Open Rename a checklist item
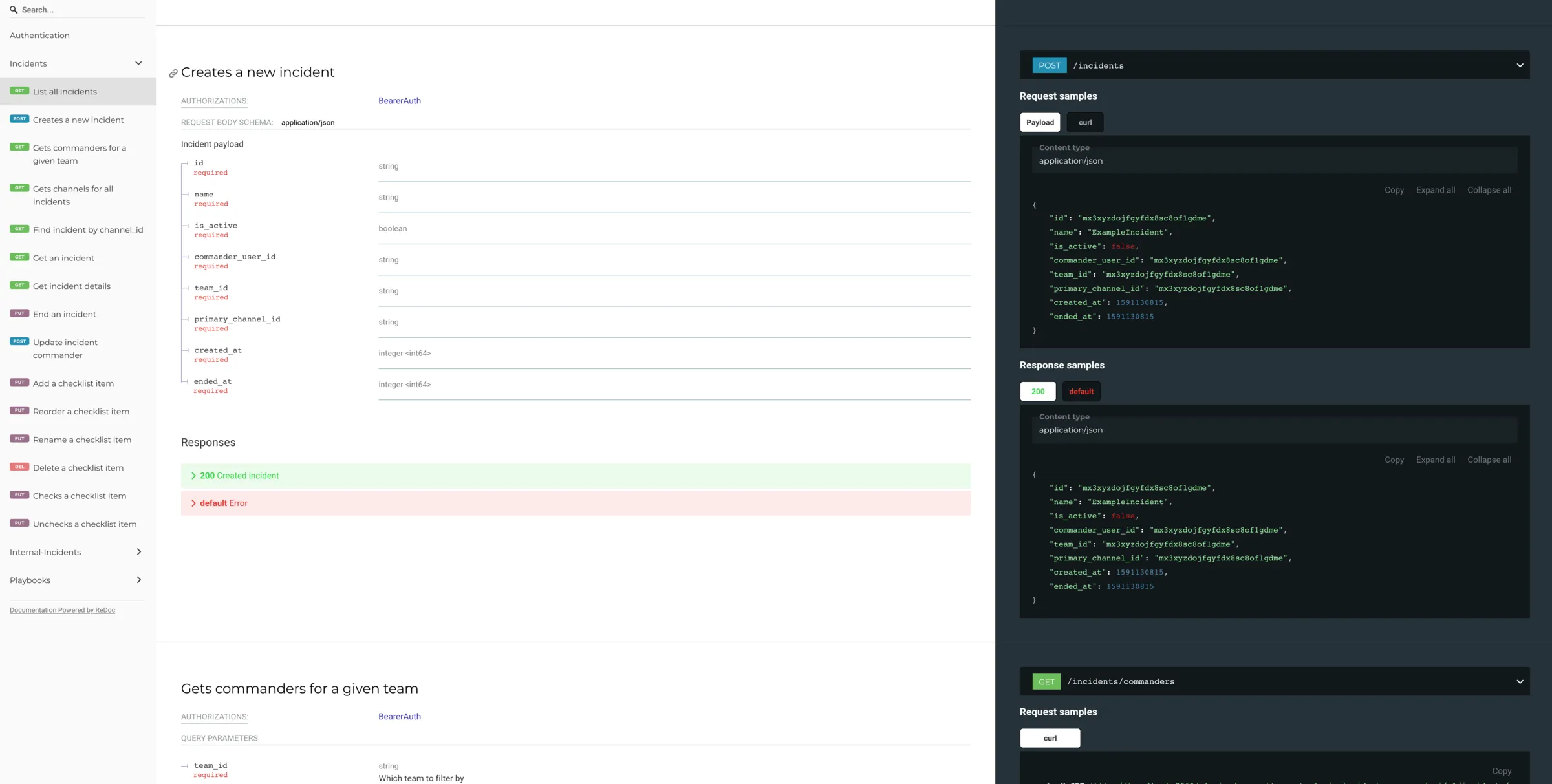The image size is (1552, 784). (78, 440)
